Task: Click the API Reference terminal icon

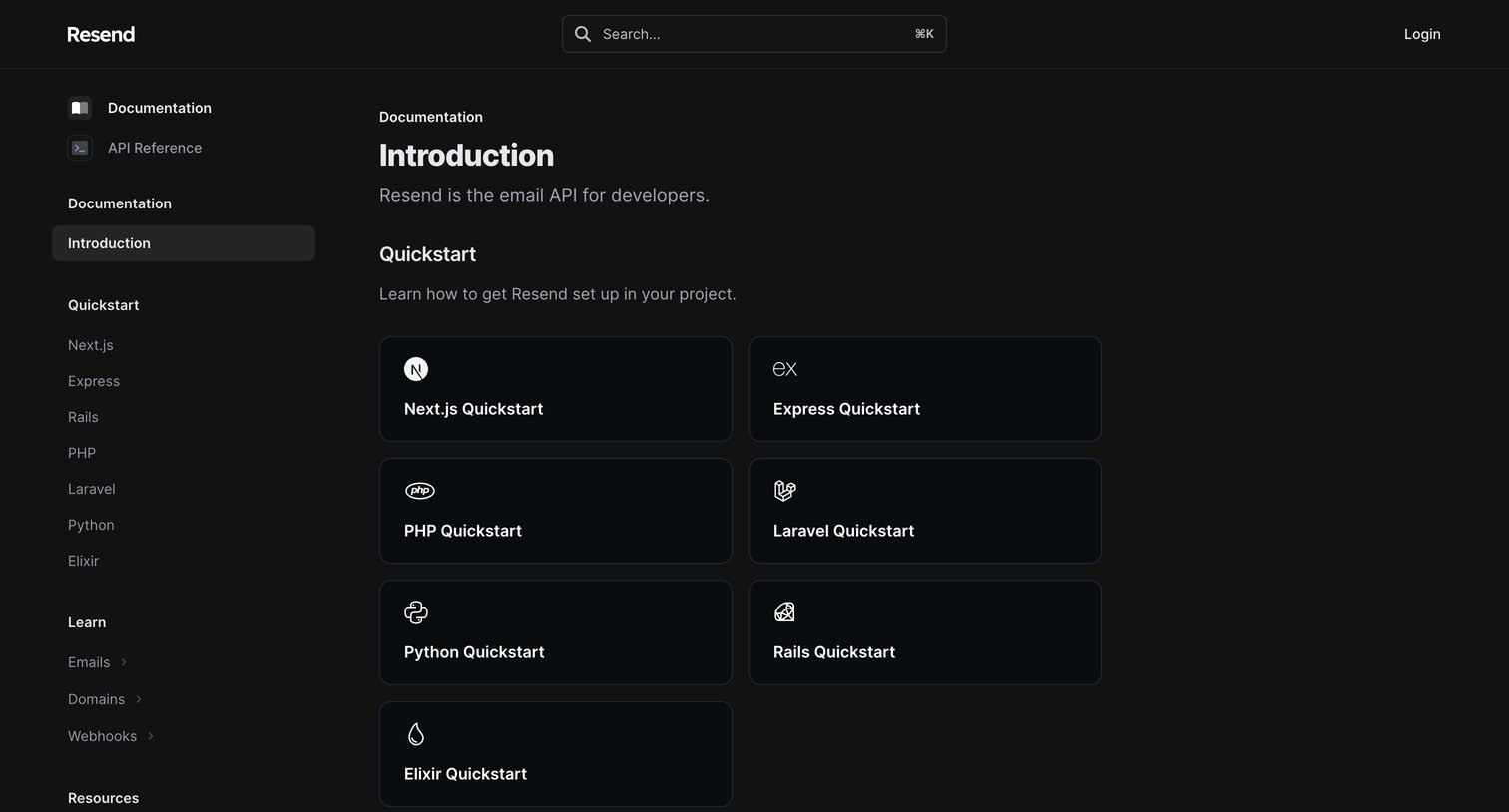Action: [x=80, y=148]
